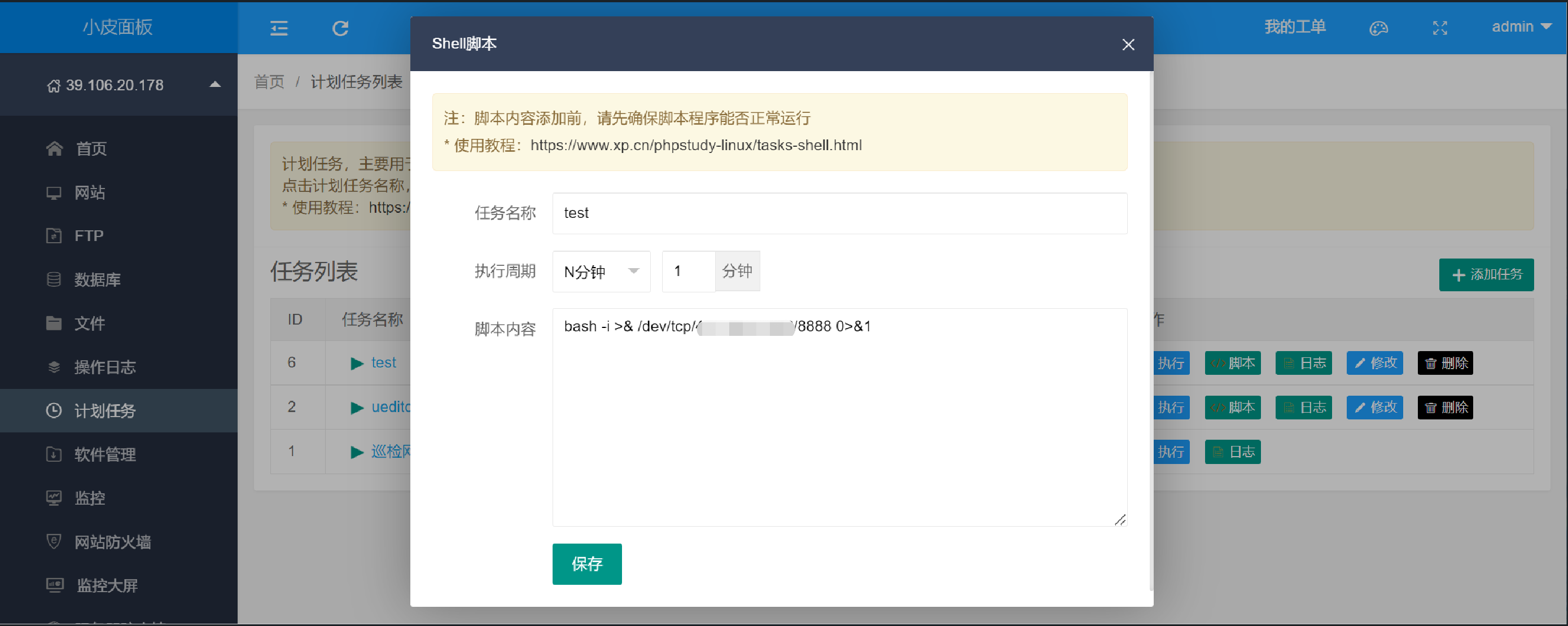Click the run arrow beside test task
Viewport: 1568px width, 626px height.
coord(357,364)
